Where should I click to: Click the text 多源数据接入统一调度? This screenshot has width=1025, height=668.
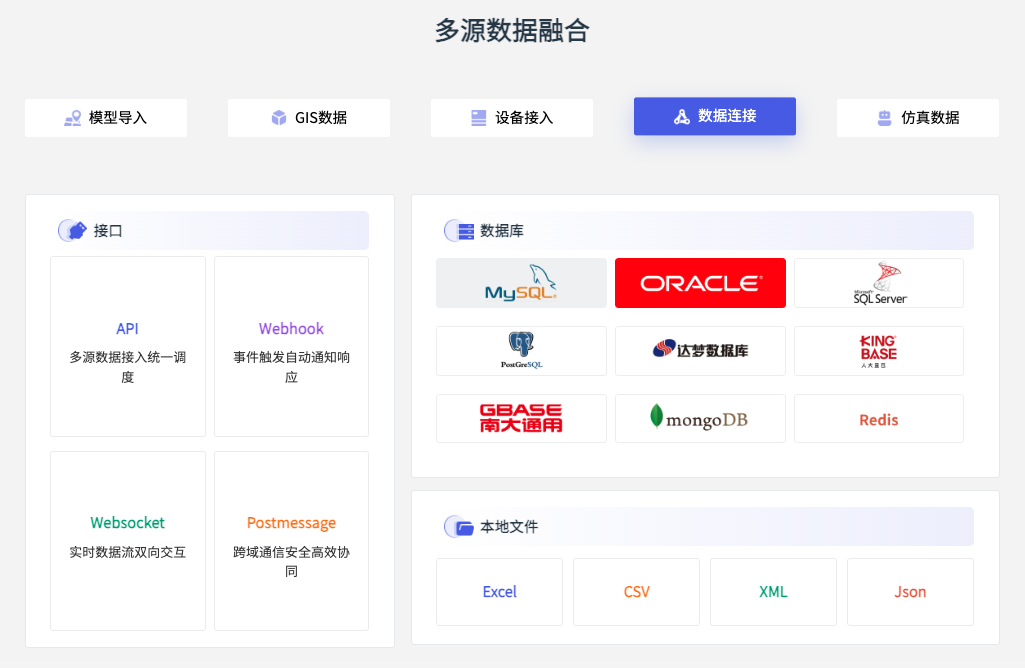[128, 367]
